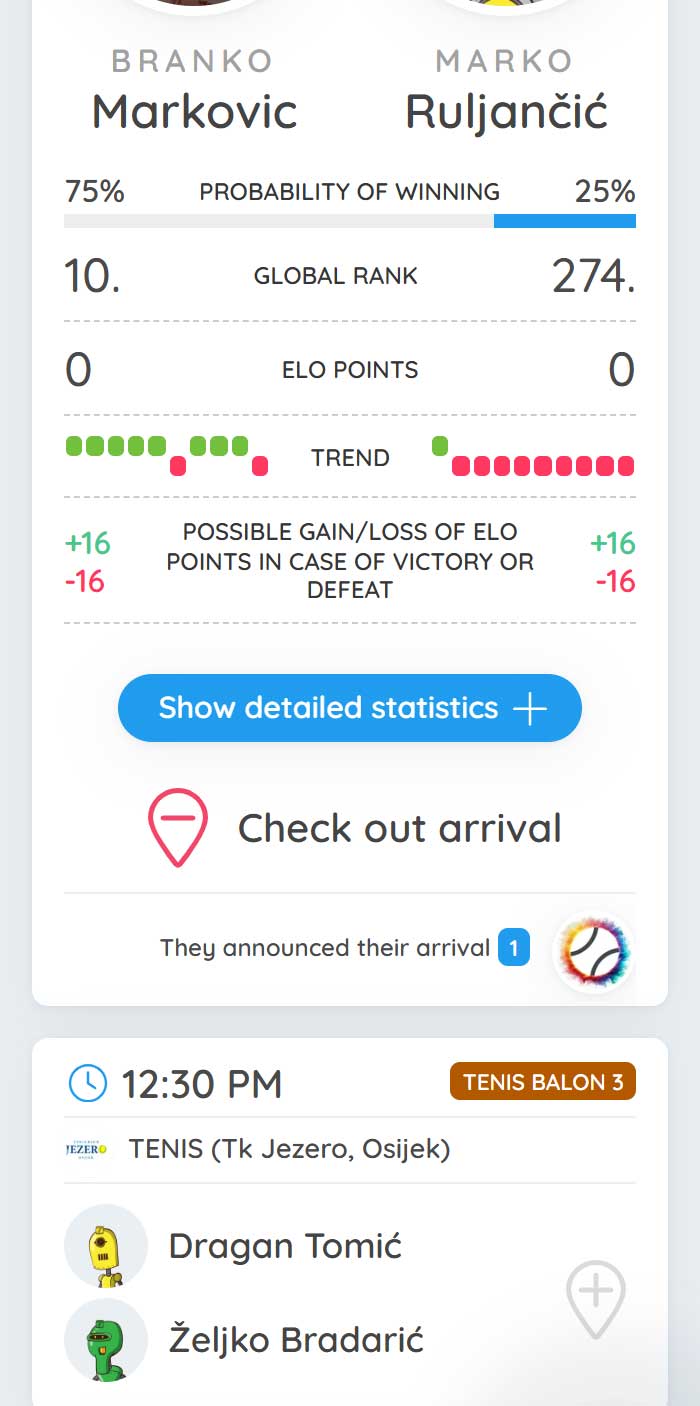Open TENIS (Tk Jezero, Osijek) venue text
The width and height of the screenshot is (700, 1406).
[289, 1150]
